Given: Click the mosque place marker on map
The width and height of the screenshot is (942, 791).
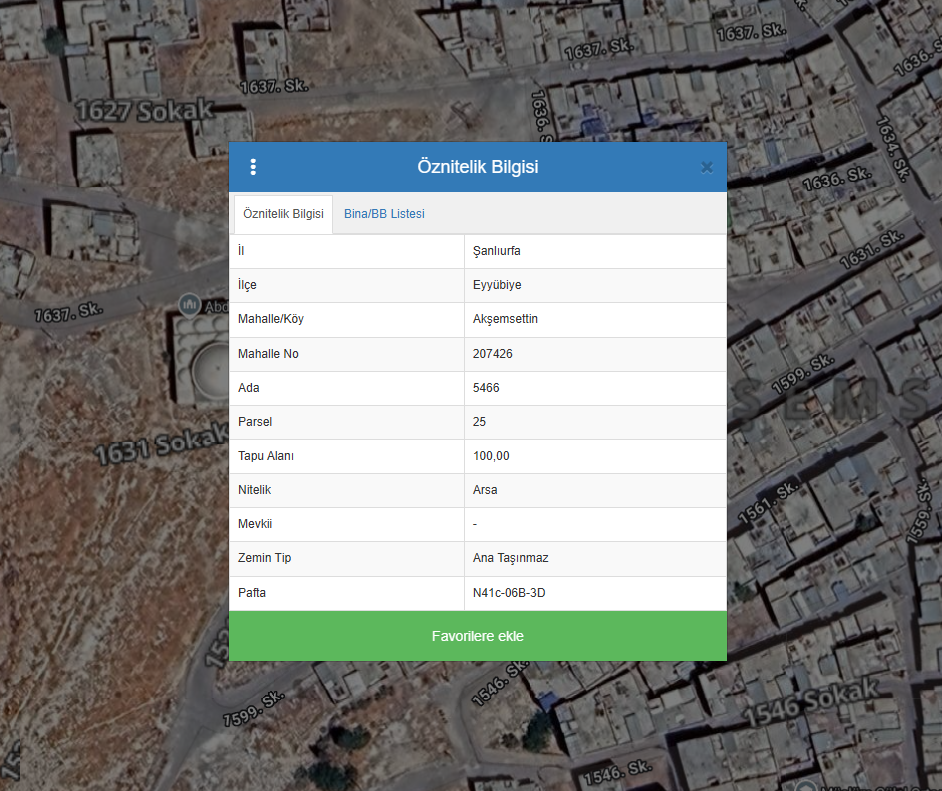Looking at the screenshot, I should (188, 303).
